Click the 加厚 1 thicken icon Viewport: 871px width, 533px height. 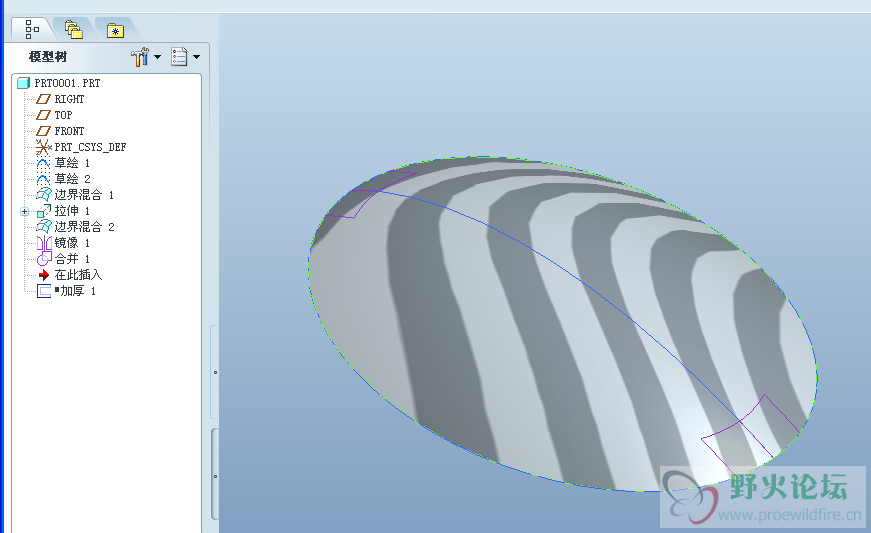44,291
